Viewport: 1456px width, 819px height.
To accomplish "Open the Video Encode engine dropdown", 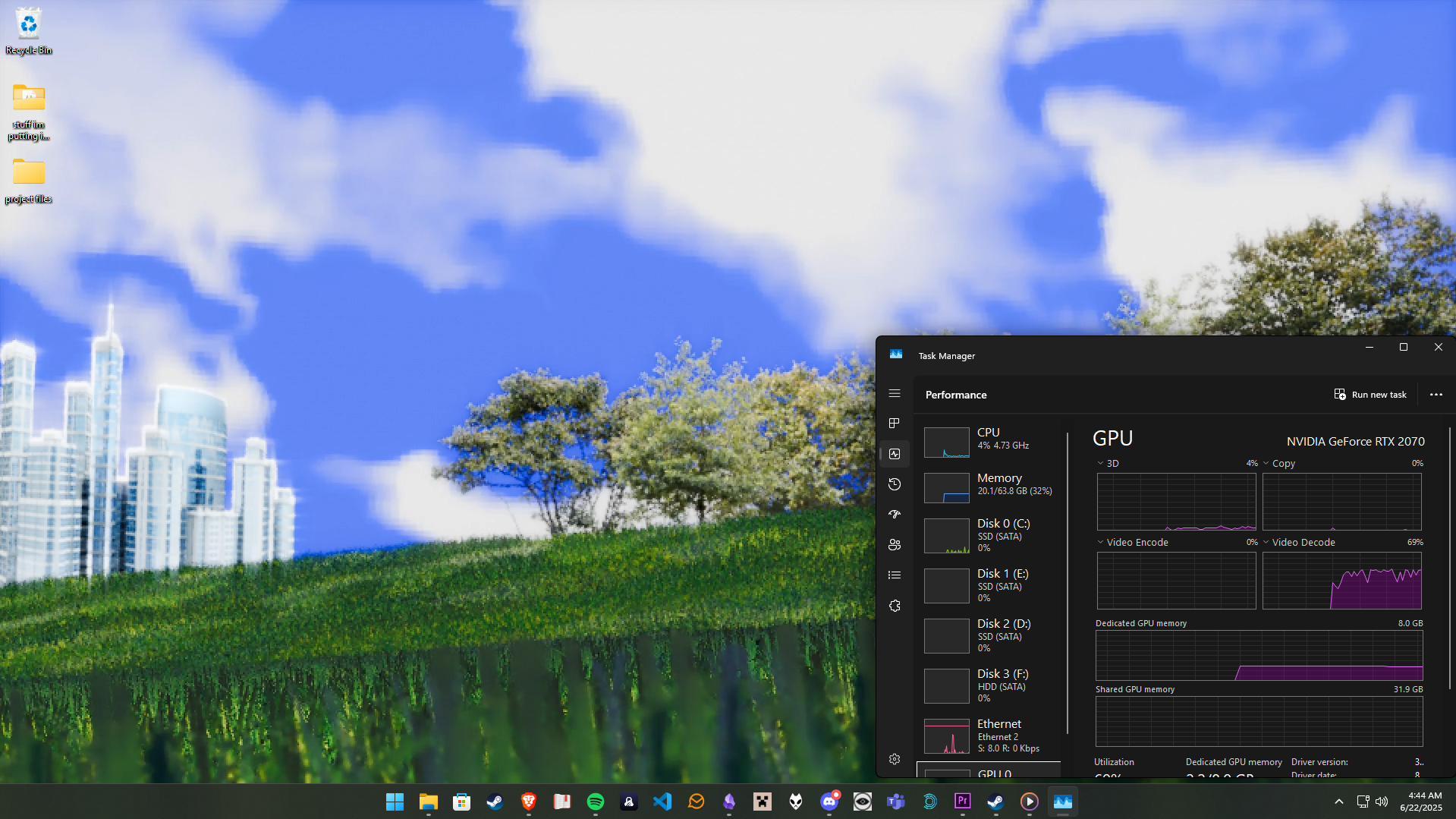I will coord(1100,542).
